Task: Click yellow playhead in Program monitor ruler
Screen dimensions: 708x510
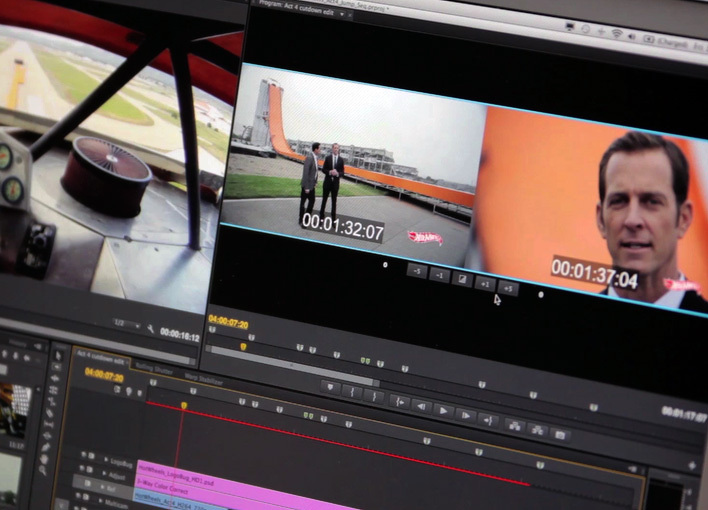Action: [x=243, y=347]
